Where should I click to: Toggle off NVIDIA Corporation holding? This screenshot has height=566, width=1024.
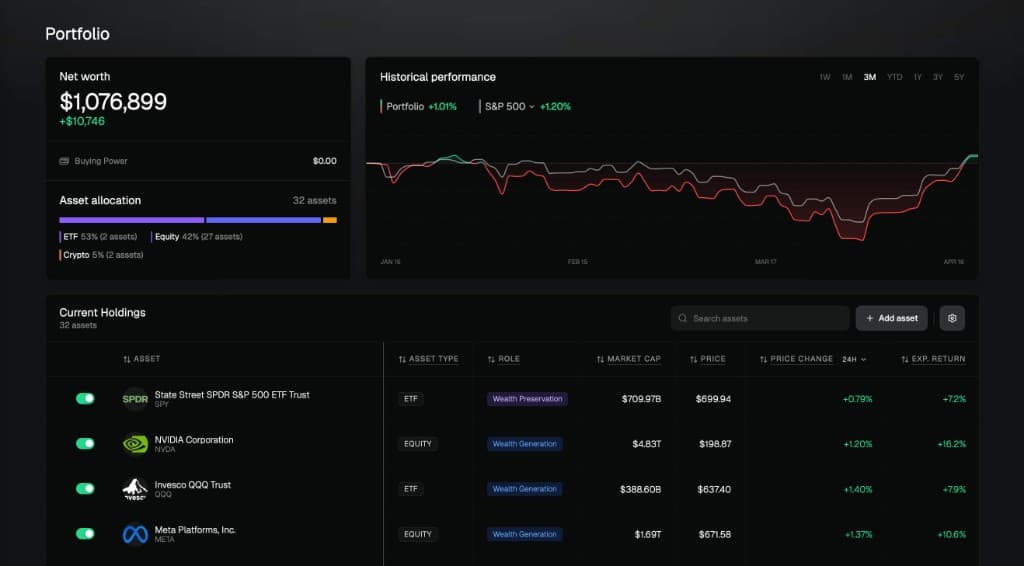pos(85,443)
